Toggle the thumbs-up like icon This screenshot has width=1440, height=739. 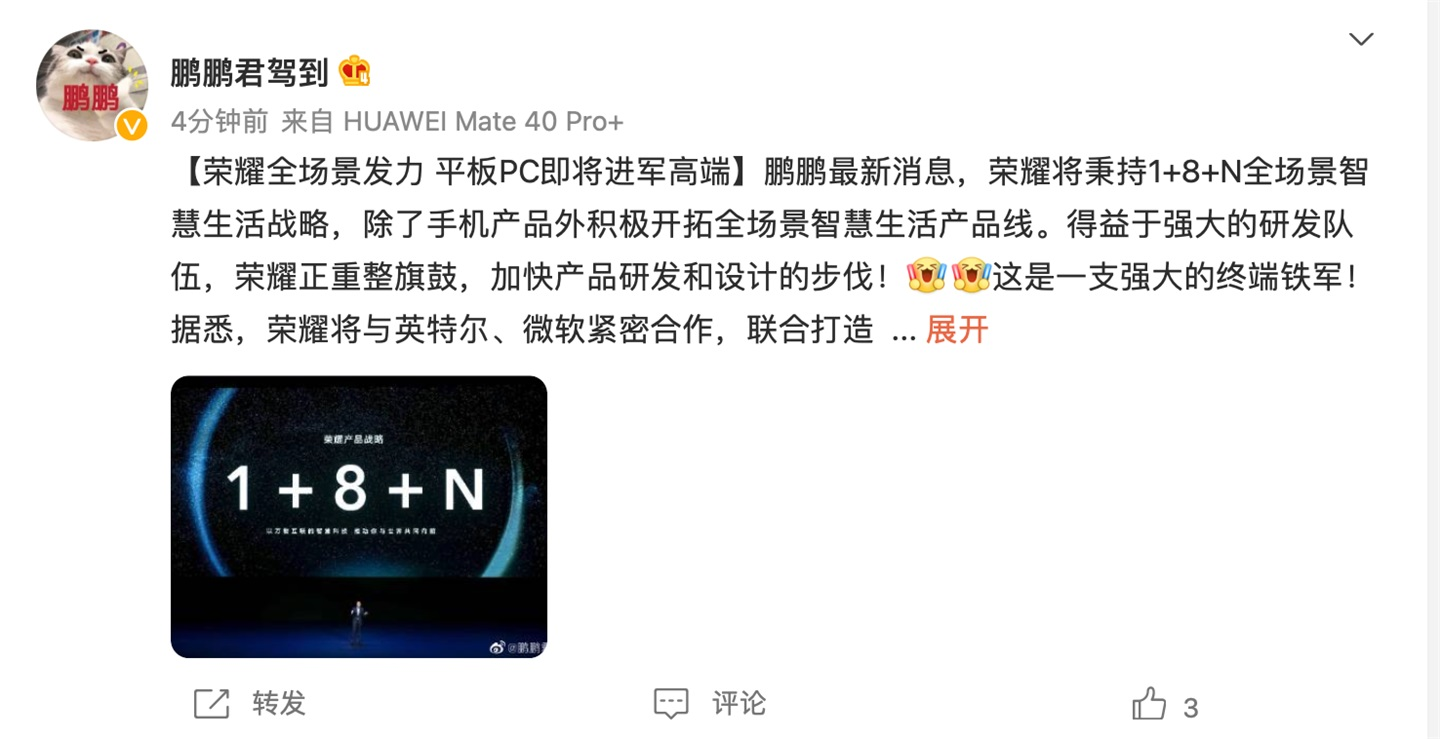(1149, 704)
